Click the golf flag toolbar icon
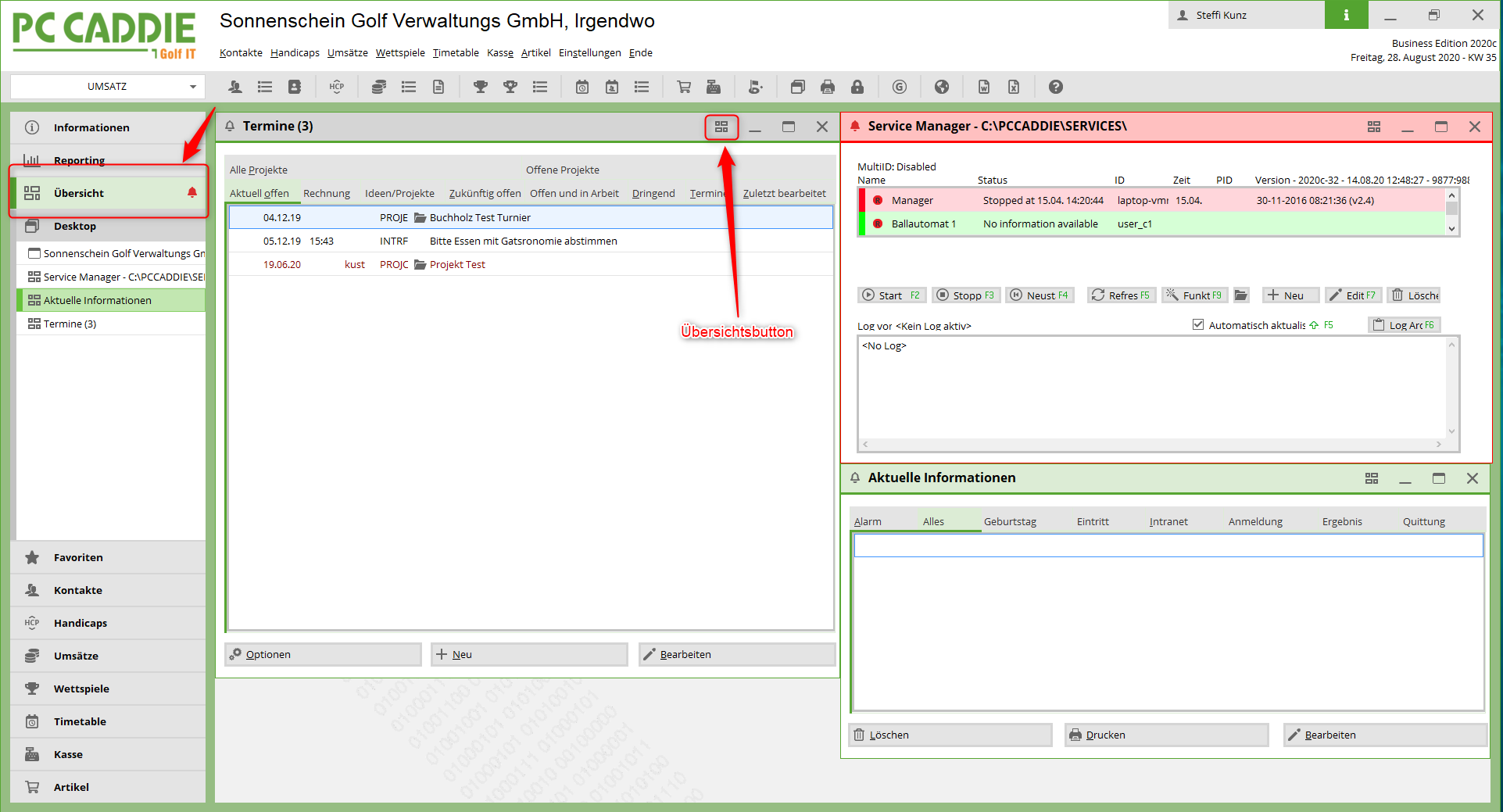Viewport: 1503px width, 812px height. pyautogui.click(x=756, y=87)
